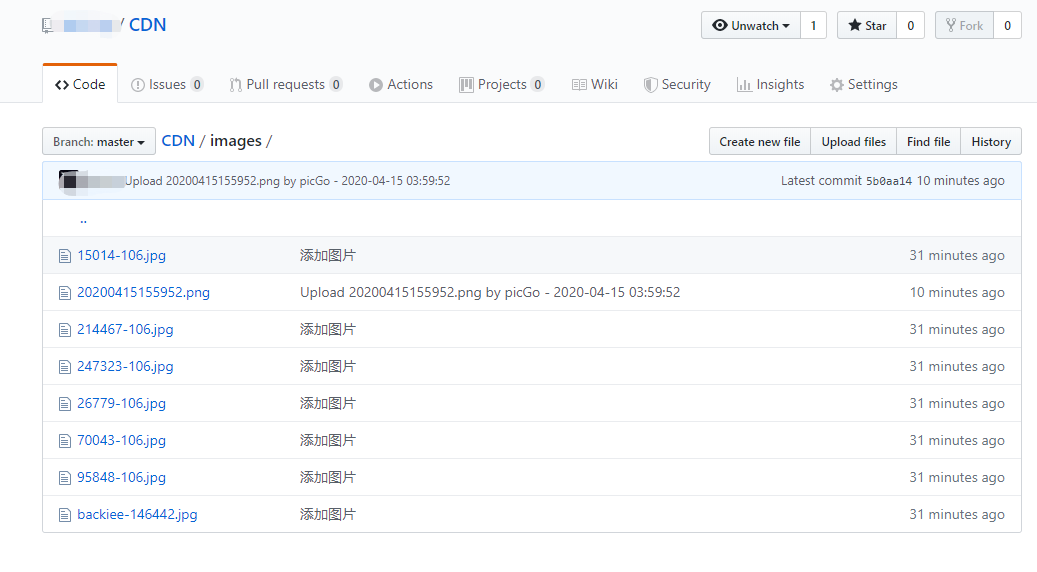Click file icon beside 247323-106.jpg

pos(64,367)
